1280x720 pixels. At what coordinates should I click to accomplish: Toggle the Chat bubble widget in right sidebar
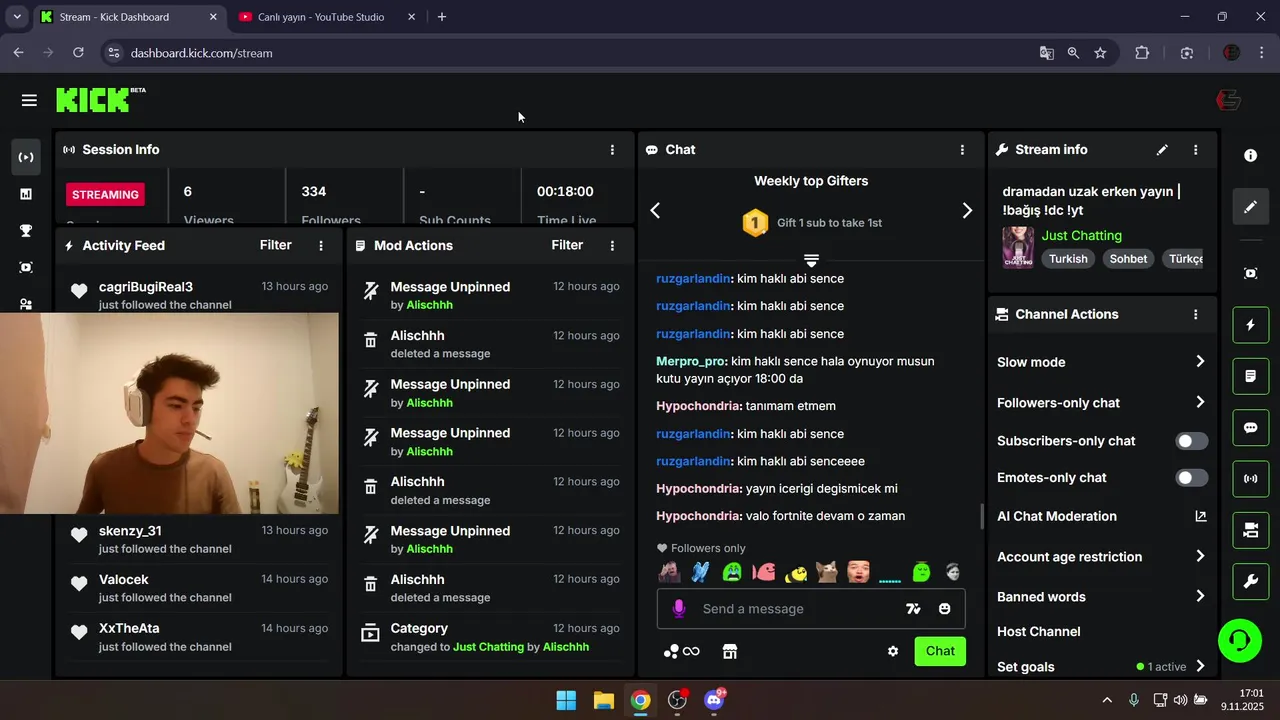pyautogui.click(x=1250, y=428)
